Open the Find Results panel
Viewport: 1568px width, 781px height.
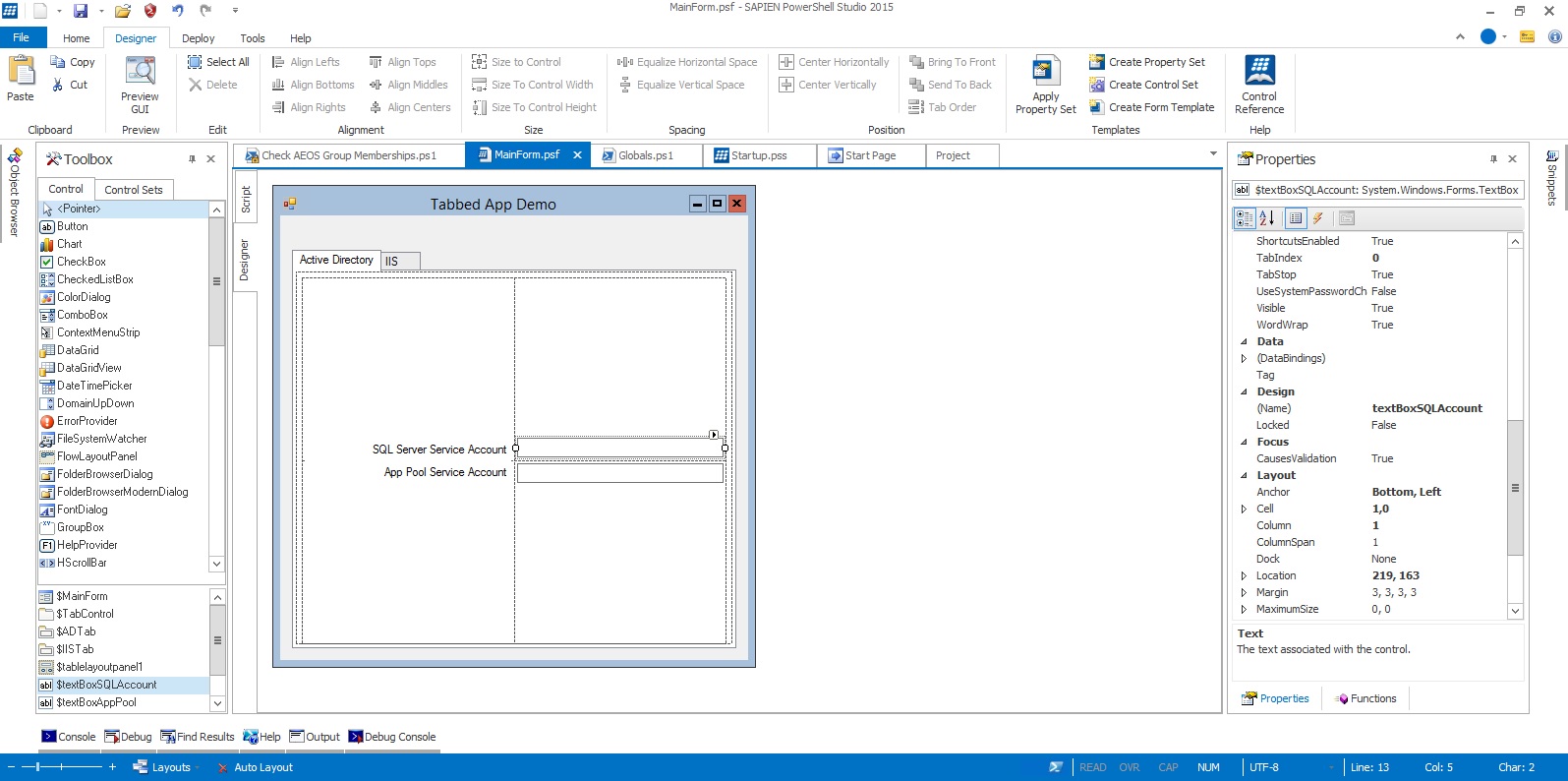coord(198,737)
